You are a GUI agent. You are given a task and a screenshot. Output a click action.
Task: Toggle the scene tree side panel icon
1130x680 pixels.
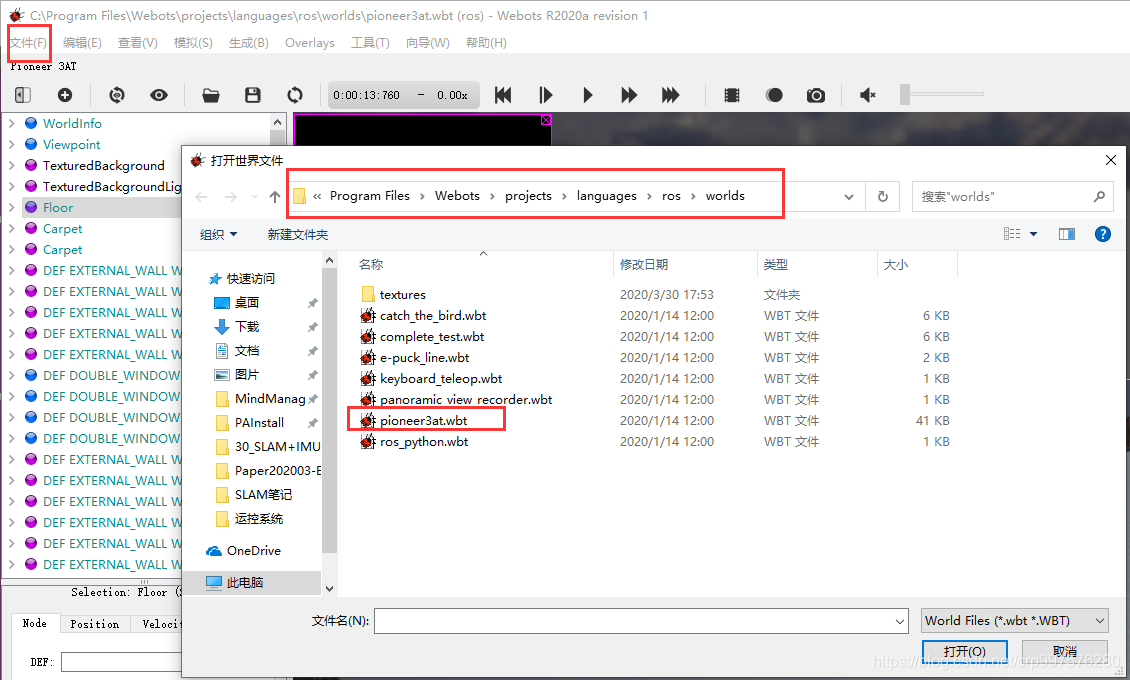(23, 95)
